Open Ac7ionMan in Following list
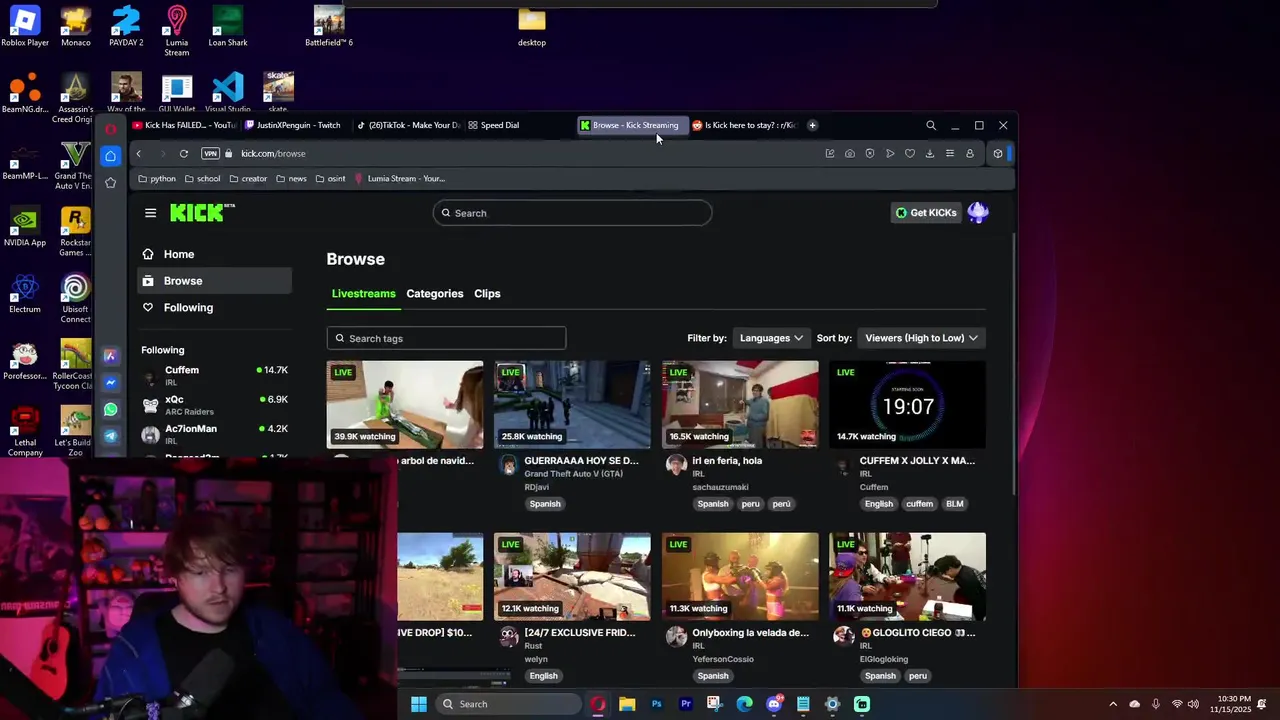Screen dimensions: 1280x720 coord(214,434)
